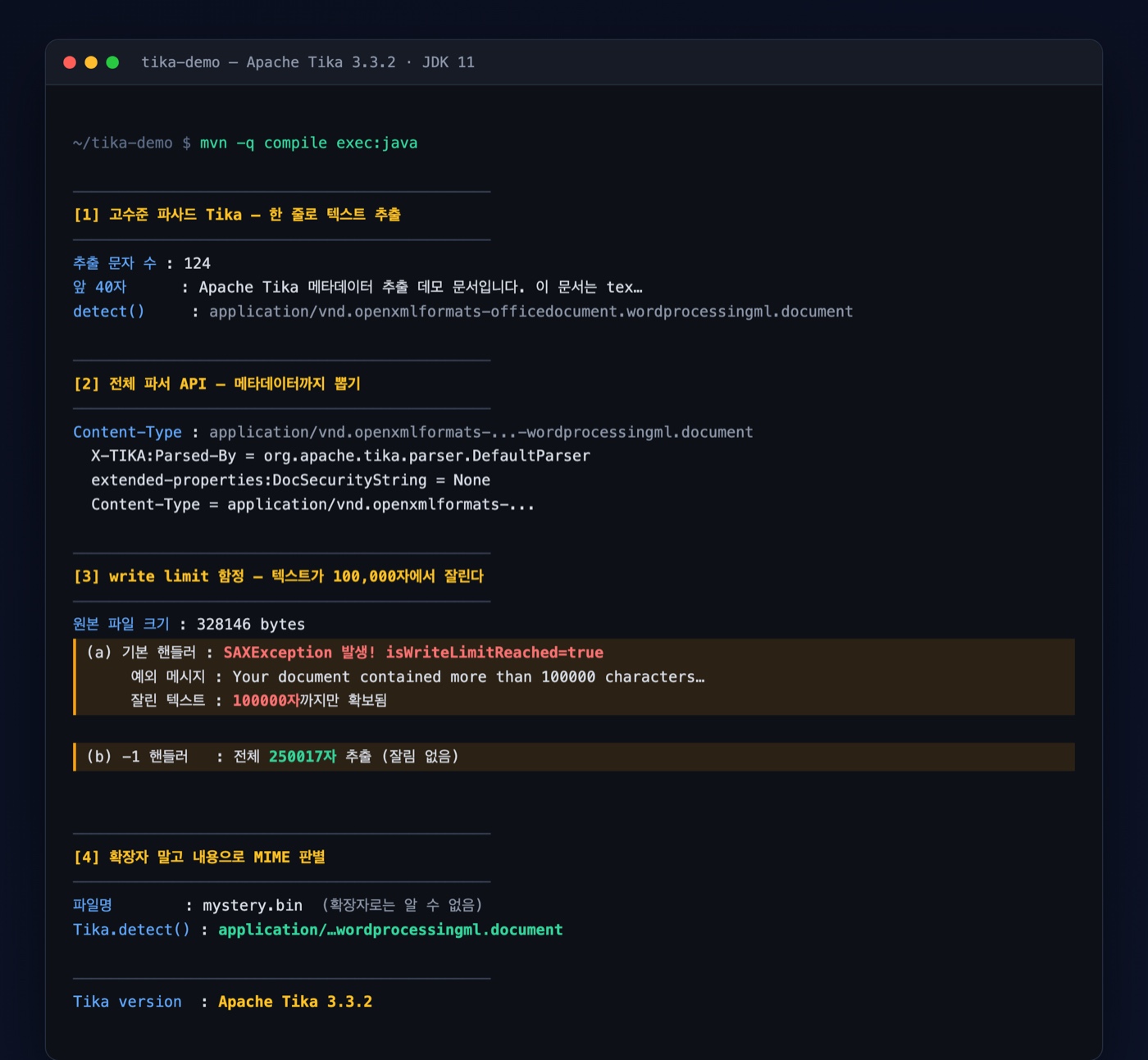1148x1060 pixels.
Task: Click the blue 'Content-Type' label
Action: [127, 432]
